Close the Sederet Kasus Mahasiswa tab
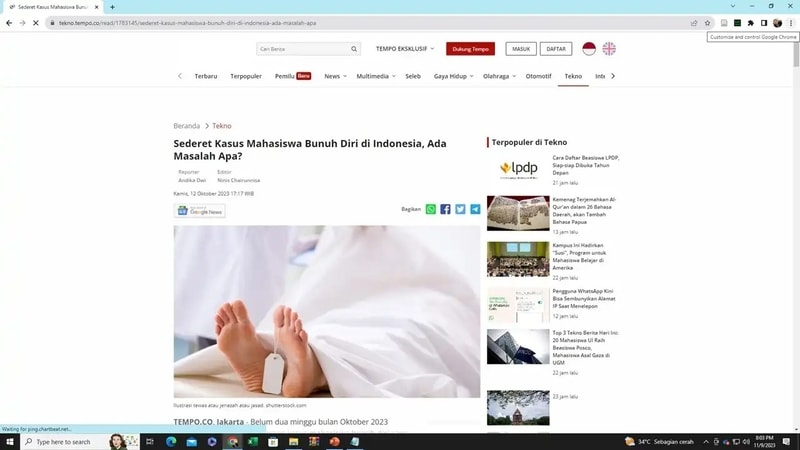Screen dimensions: 800x450 [x=96, y=7]
